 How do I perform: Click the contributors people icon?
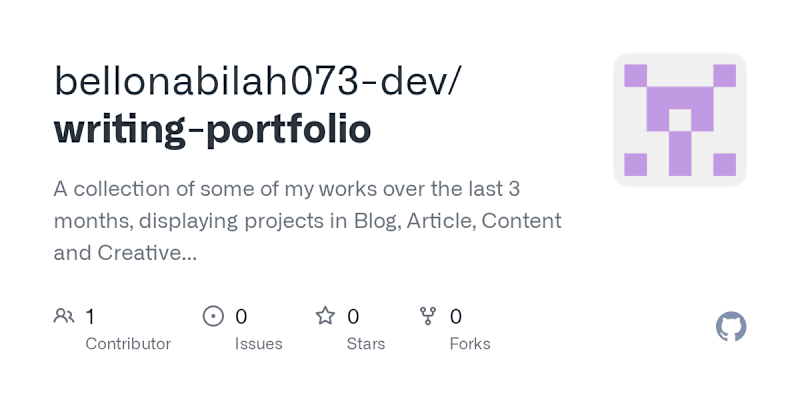click(64, 316)
